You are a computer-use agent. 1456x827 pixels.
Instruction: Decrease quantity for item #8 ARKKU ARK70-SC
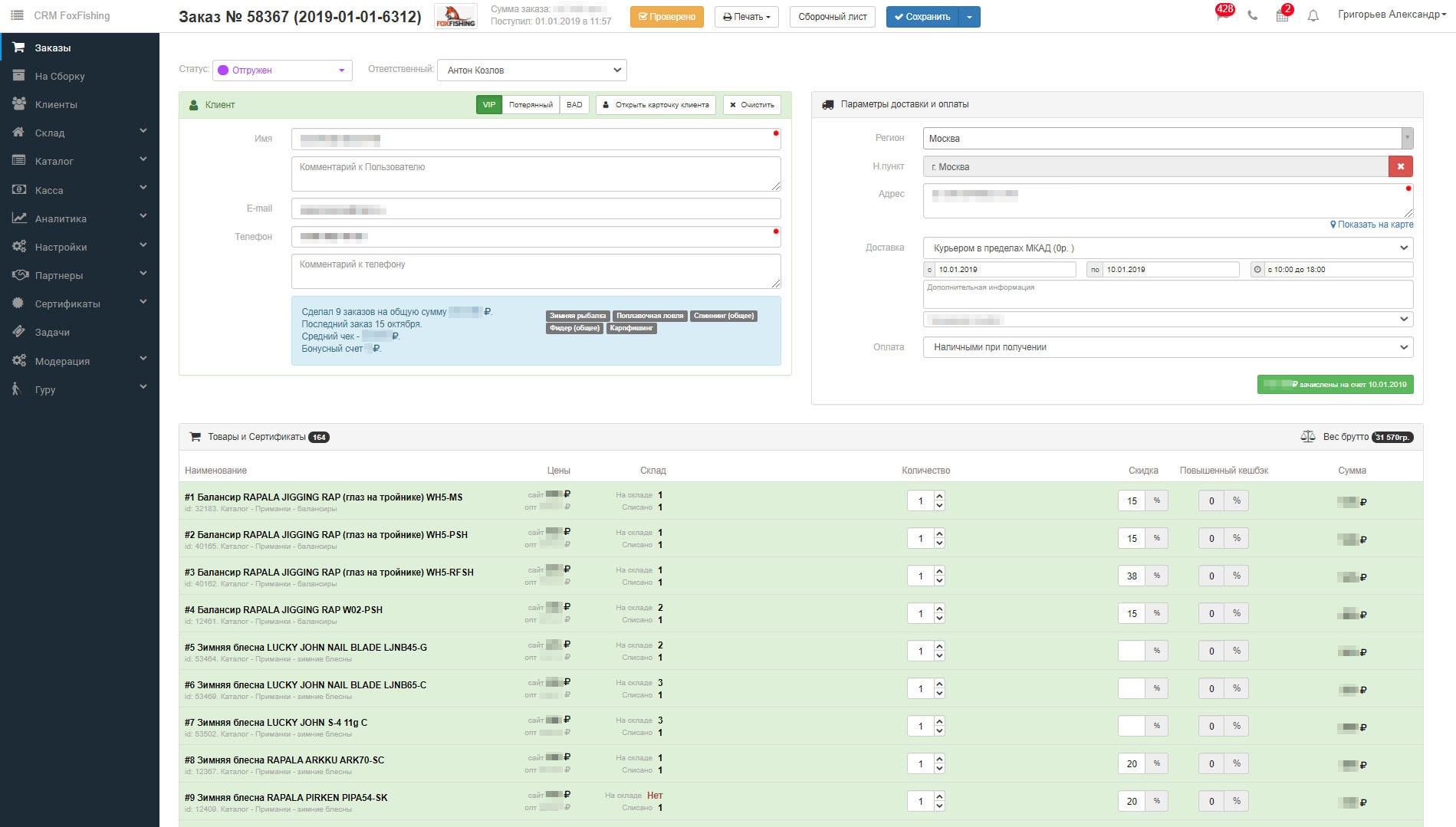[939, 769]
